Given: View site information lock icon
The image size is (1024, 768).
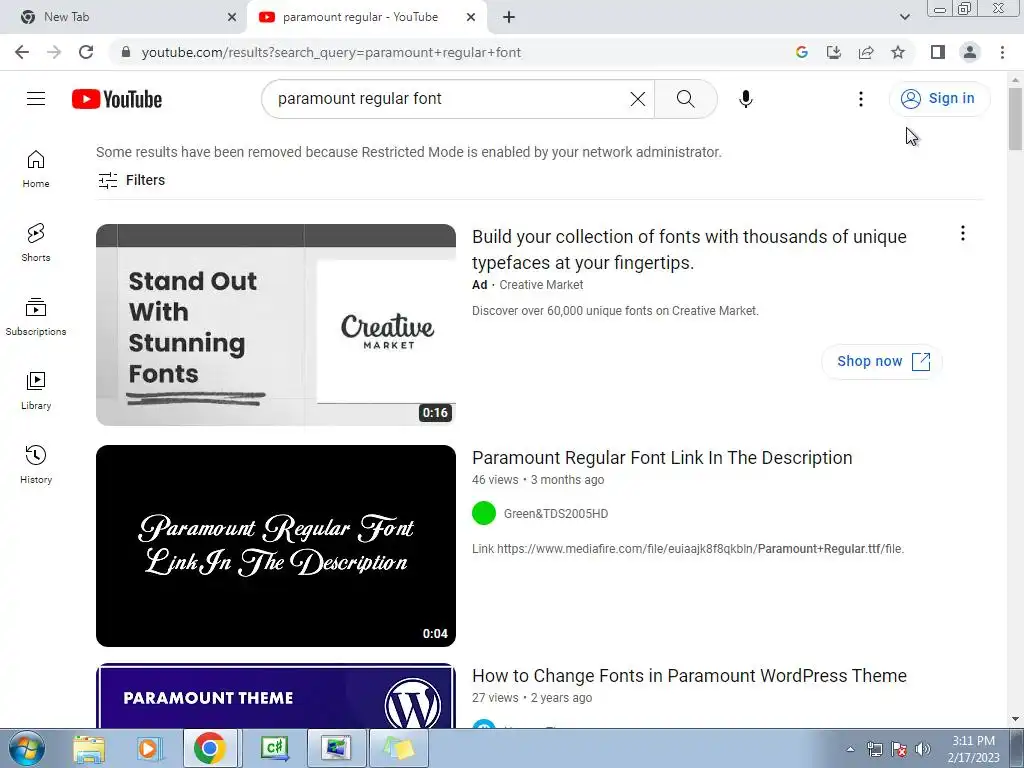Looking at the screenshot, I should [126, 52].
